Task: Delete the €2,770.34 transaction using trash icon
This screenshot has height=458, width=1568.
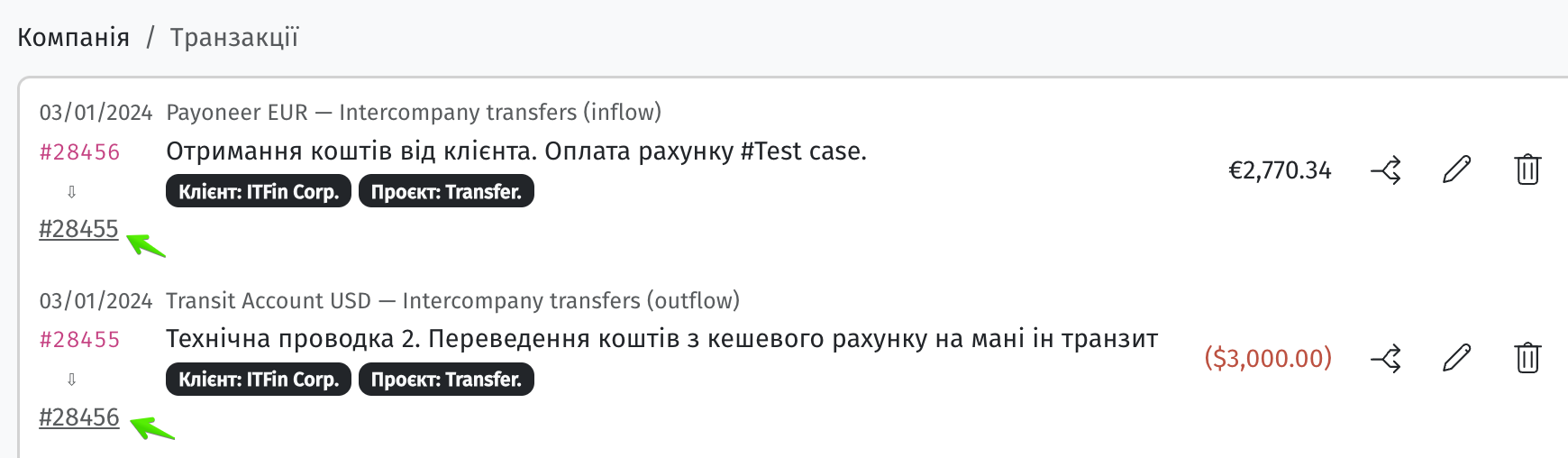Action: point(1527,169)
